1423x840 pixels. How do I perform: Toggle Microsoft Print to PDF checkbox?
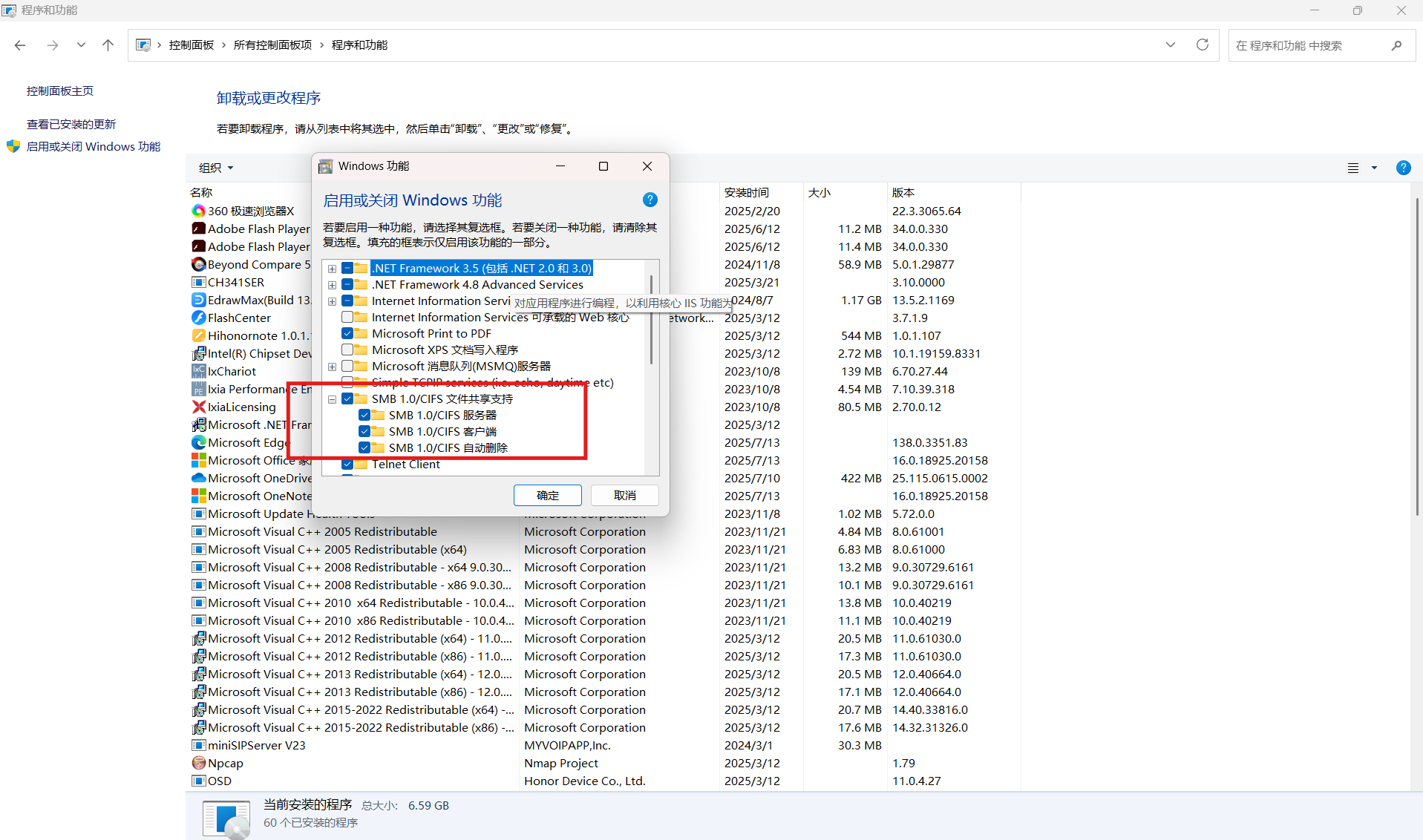(347, 333)
